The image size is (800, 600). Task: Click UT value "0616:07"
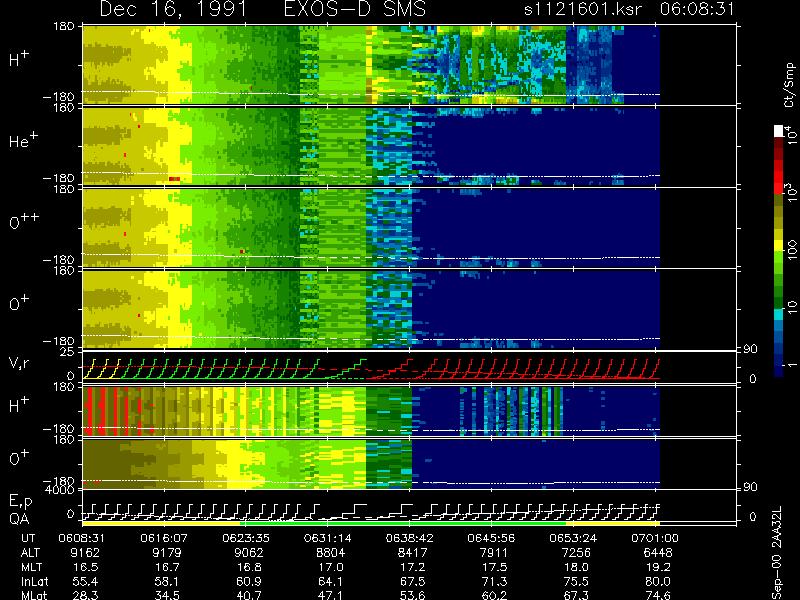coord(164,538)
